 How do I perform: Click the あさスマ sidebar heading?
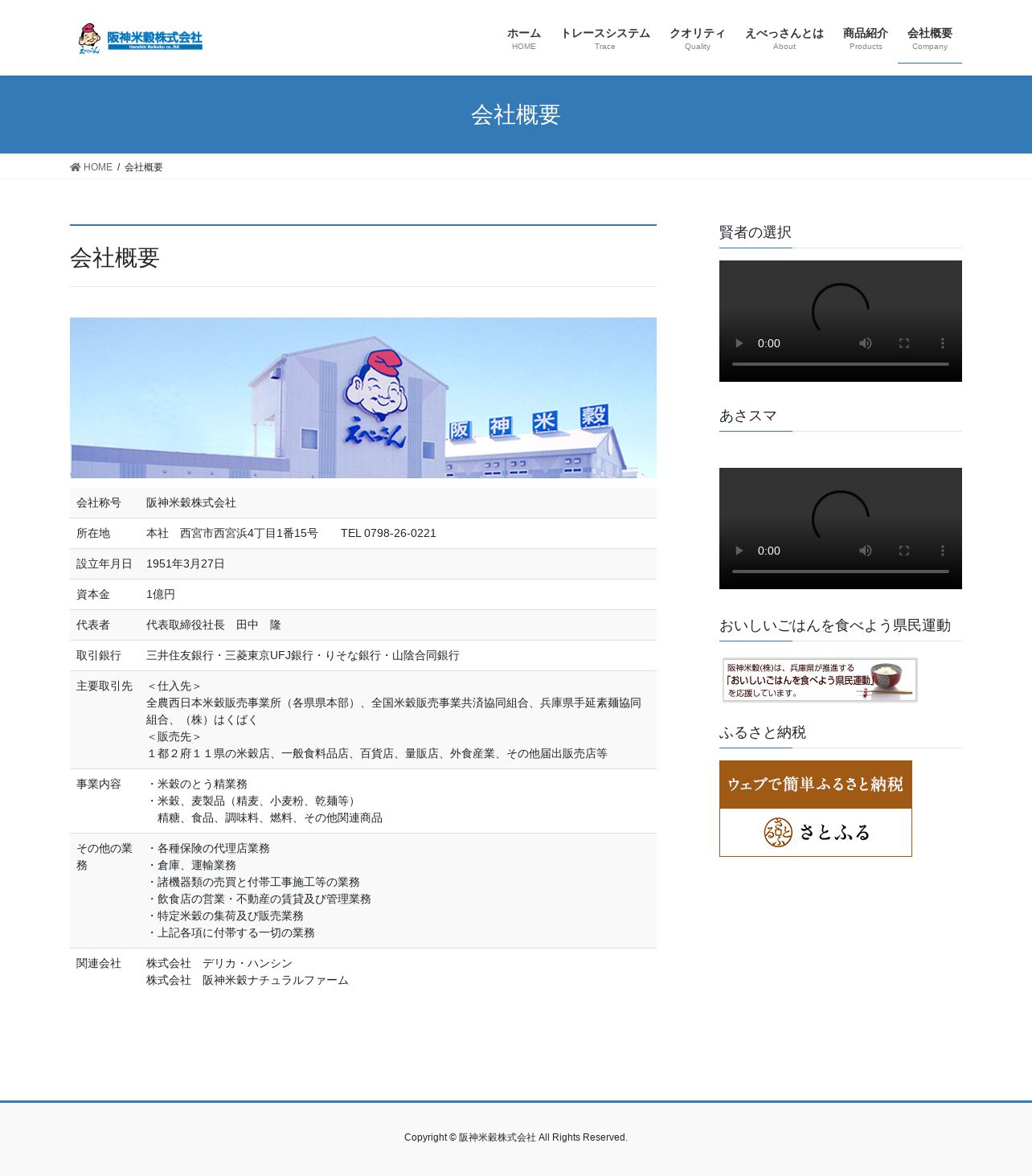748,416
